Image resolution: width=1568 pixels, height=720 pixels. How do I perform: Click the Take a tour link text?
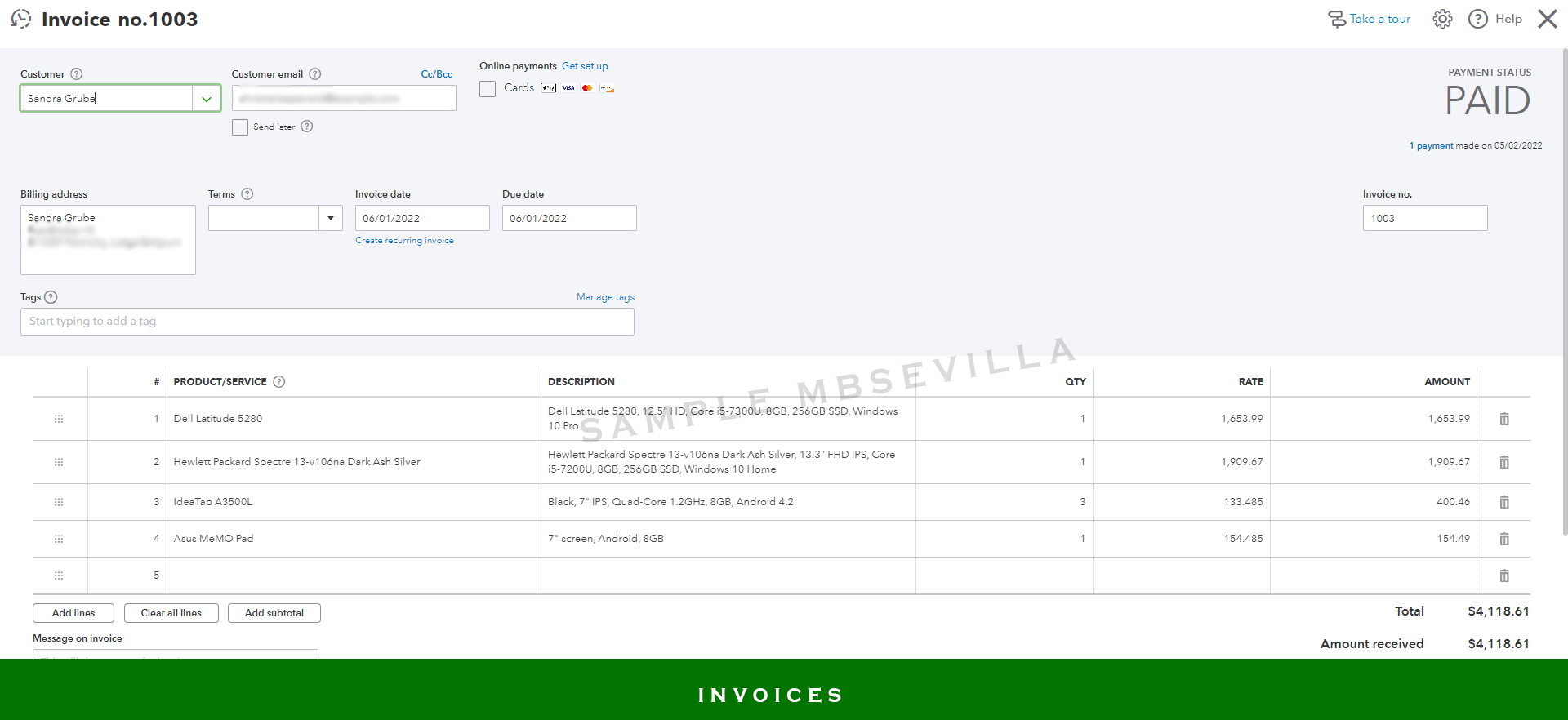pos(1380,19)
